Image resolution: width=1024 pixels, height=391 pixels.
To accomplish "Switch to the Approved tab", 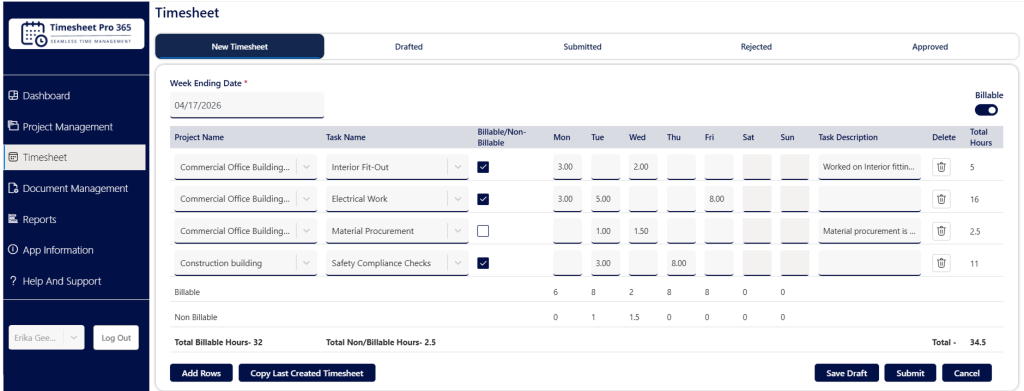I will [930, 47].
